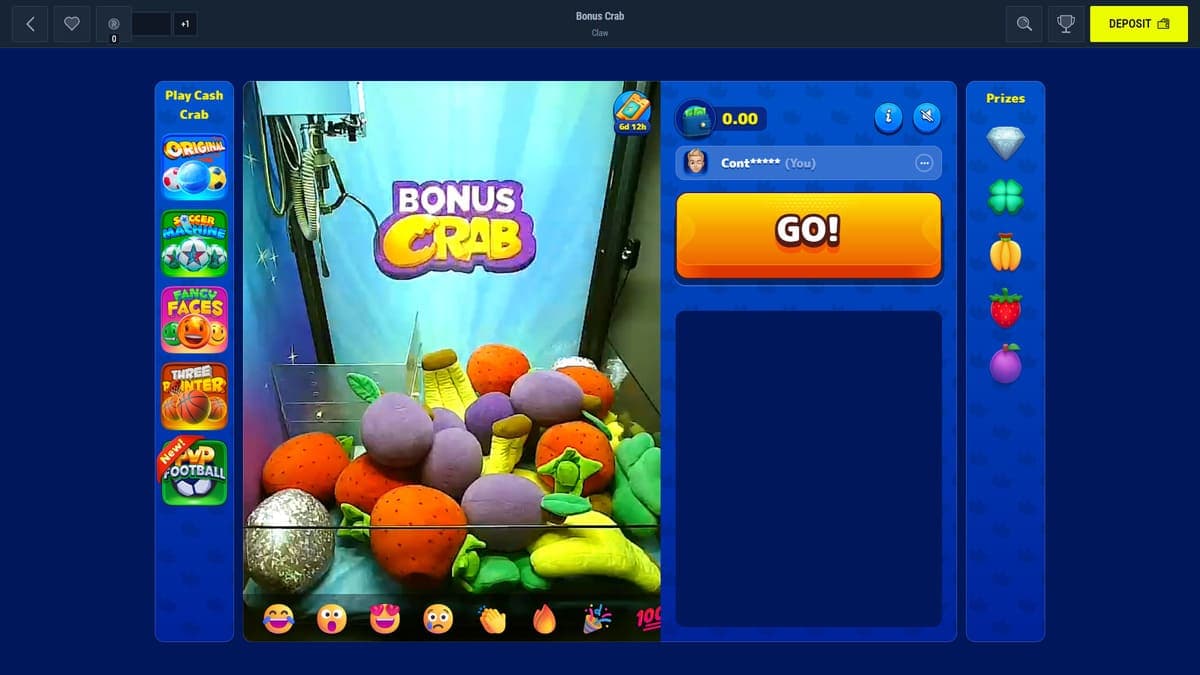Go back using the left arrow icon
The width and height of the screenshot is (1200, 675).
point(30,24)
